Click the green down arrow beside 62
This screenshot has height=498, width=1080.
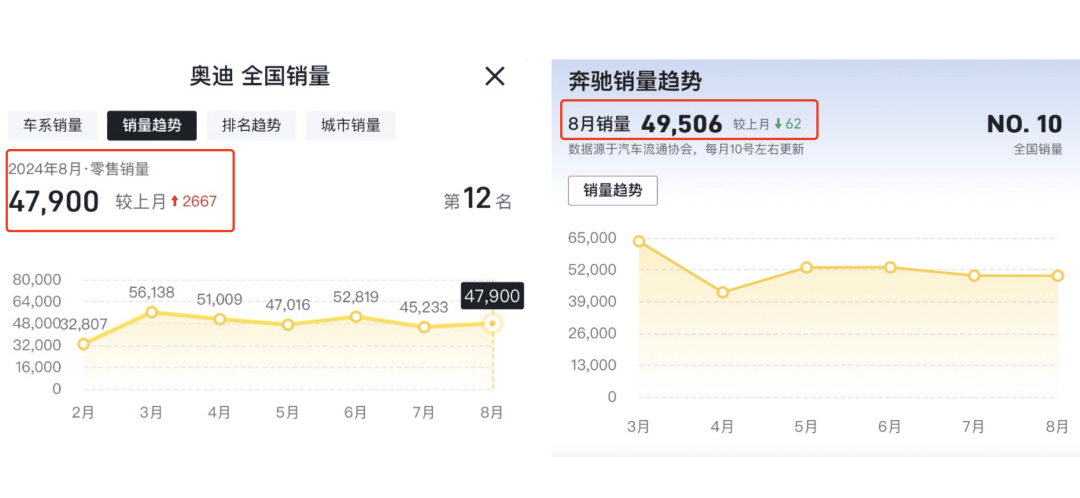[x=778, y=125]
